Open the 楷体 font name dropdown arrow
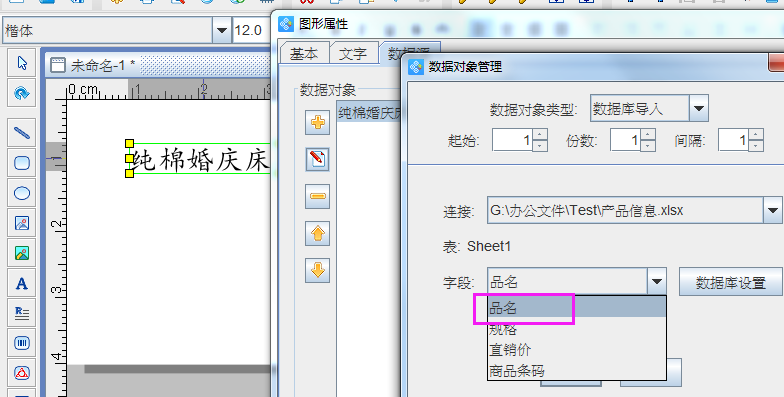 click(x=221, y=31)
